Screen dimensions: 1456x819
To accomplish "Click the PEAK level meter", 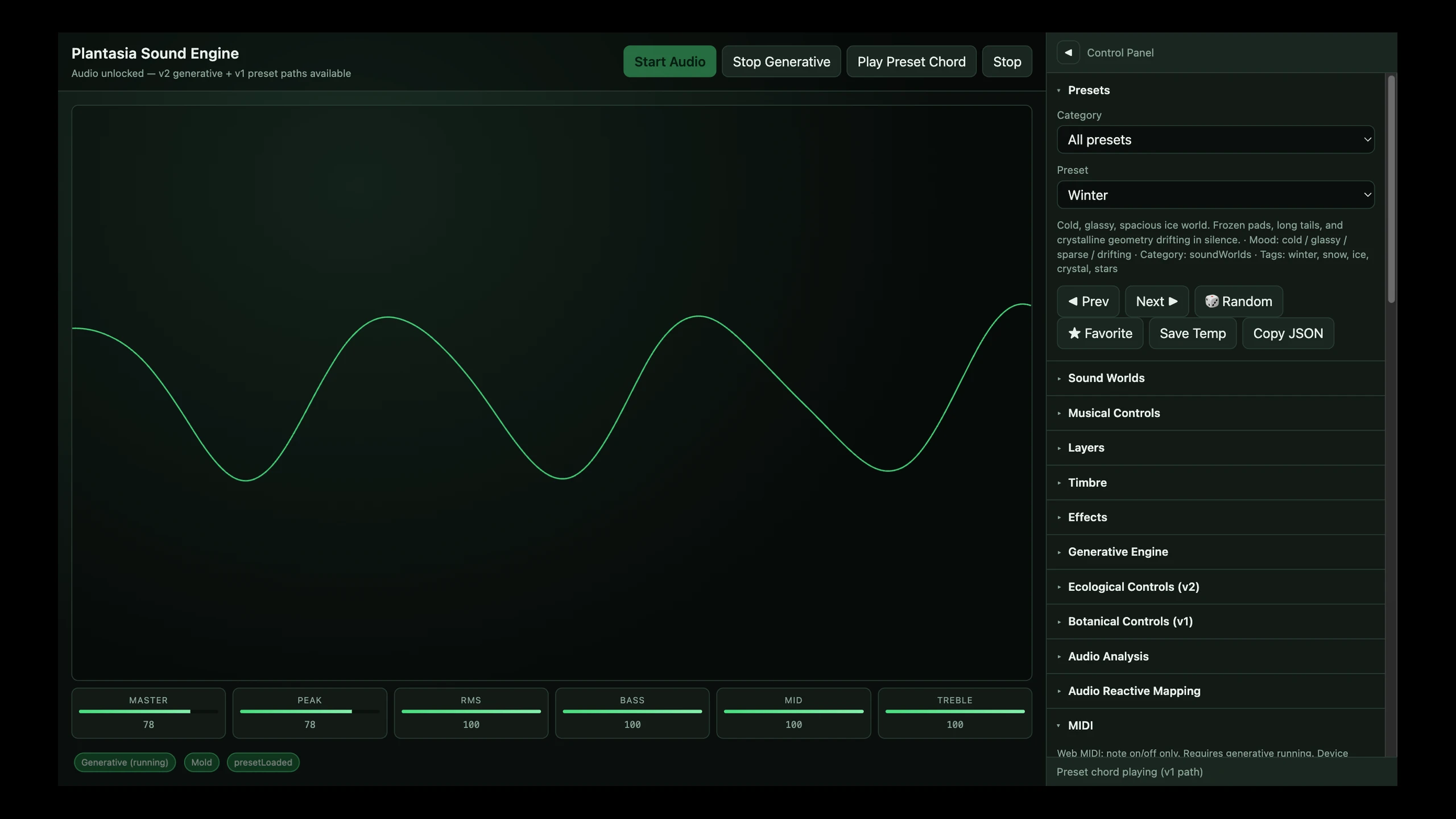I will coord(309,713).
